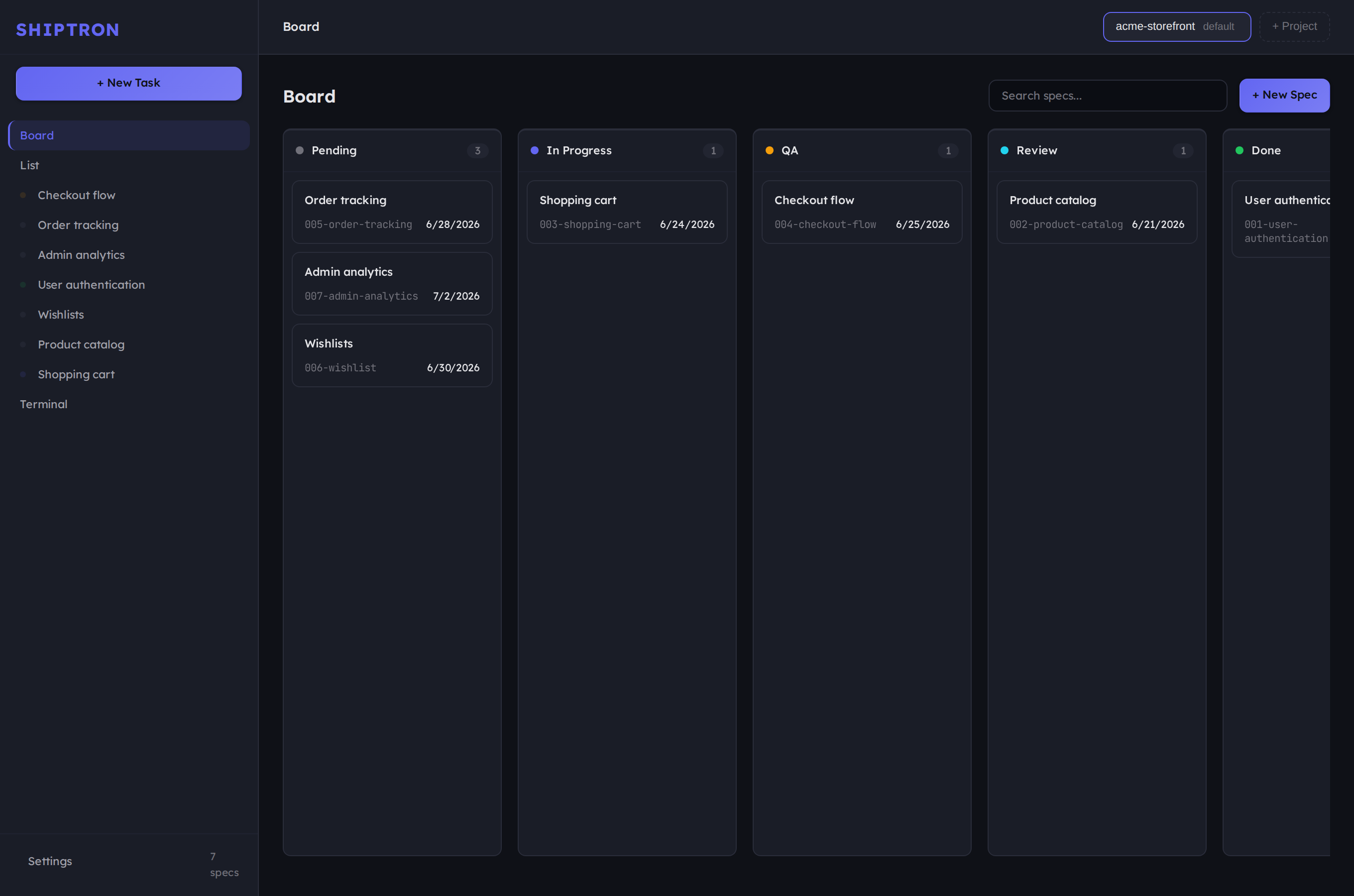
Task: Open the acme-storefront project selector
Action: point(1177,27)
